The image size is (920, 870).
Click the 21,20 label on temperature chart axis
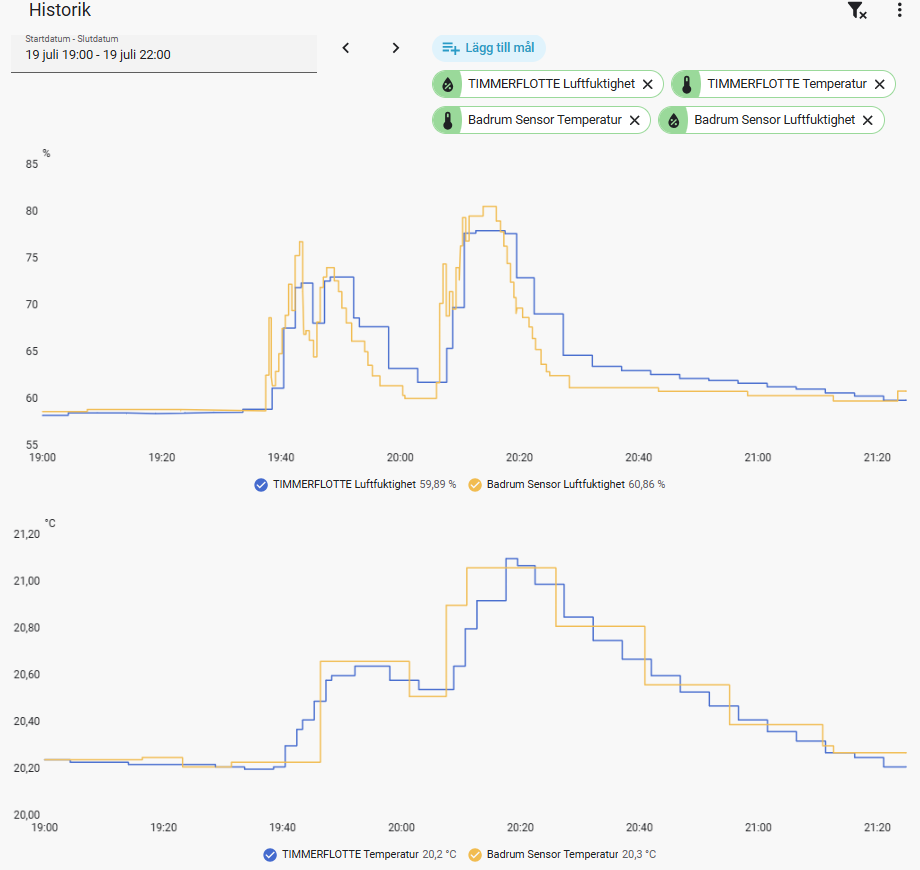(x=27, y=534)
